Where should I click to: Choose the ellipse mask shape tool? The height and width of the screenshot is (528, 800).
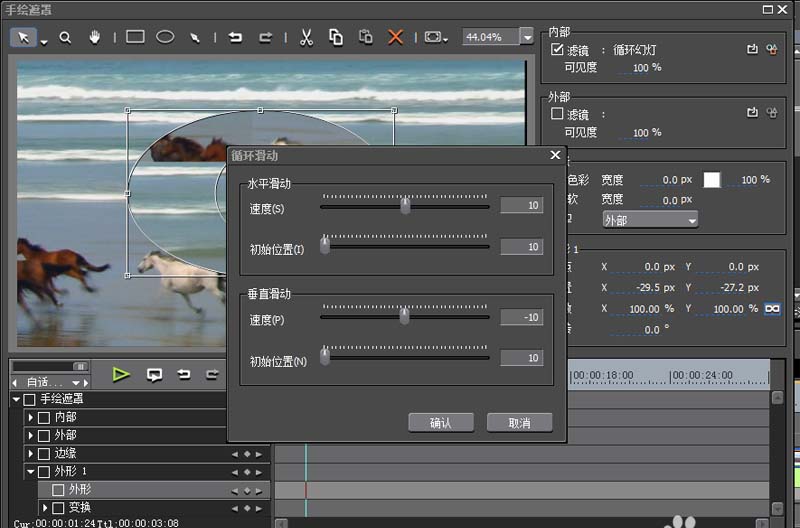click(x=165, y=37)
